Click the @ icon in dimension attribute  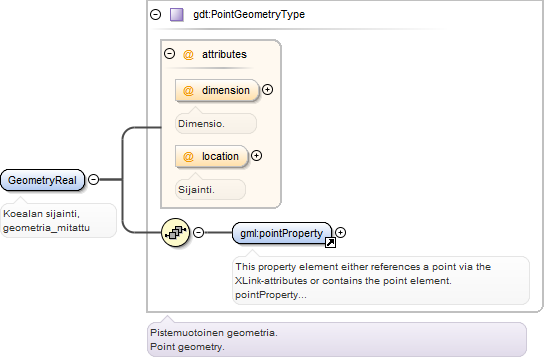188,91
